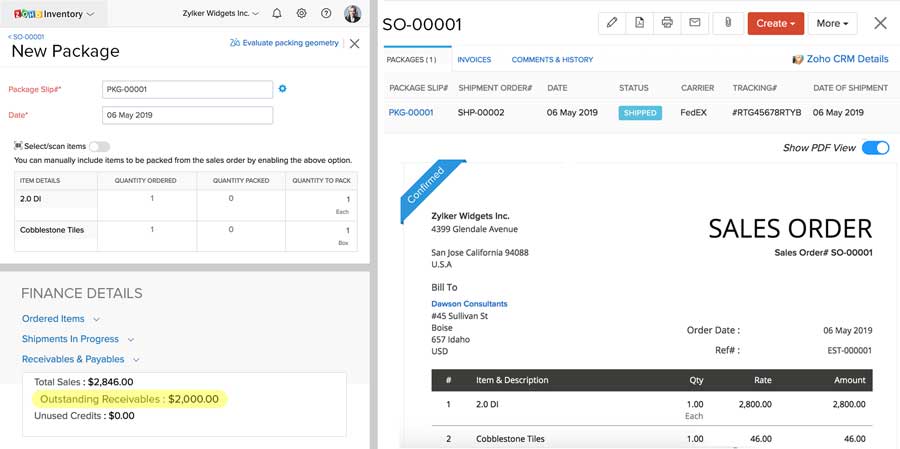This screenshot has height=449, width=900.
Task: Download the sales order PDF icon
Action: pos(639,24)
